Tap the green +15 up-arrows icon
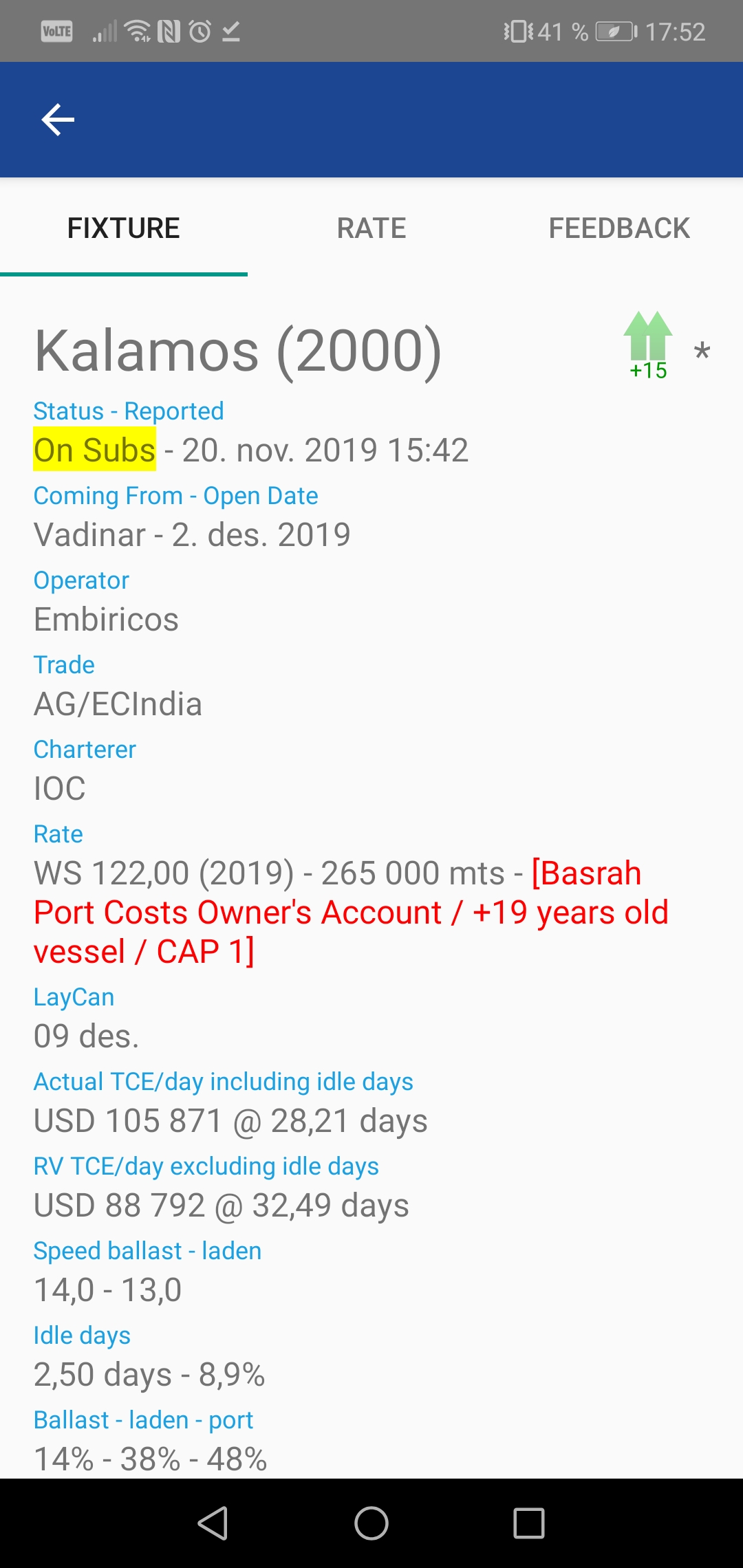This screenshot has height=1568, width=743. 648,345
